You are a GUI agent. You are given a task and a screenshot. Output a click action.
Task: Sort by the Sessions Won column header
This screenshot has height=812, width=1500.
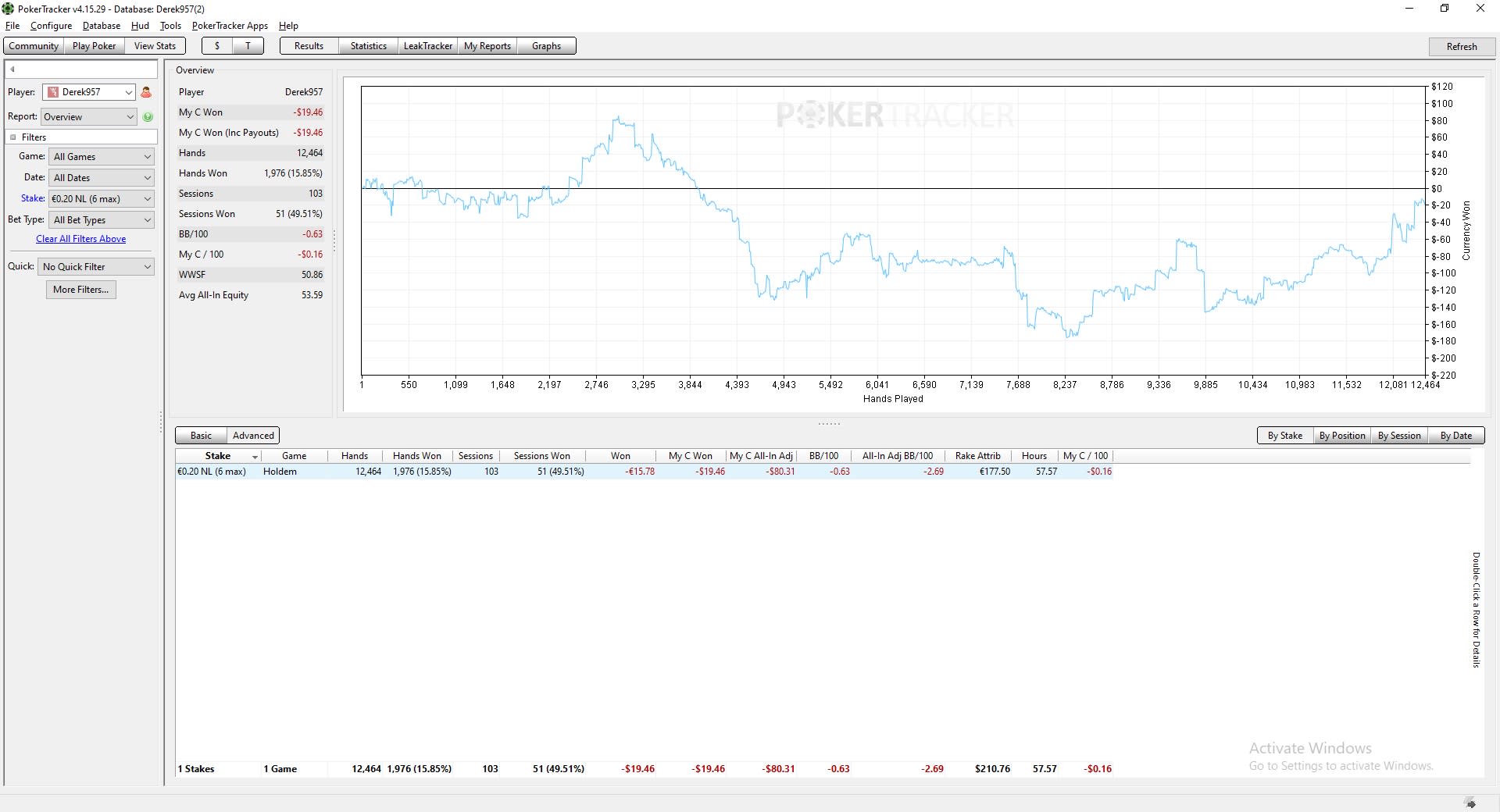click(x=542, y=456)
